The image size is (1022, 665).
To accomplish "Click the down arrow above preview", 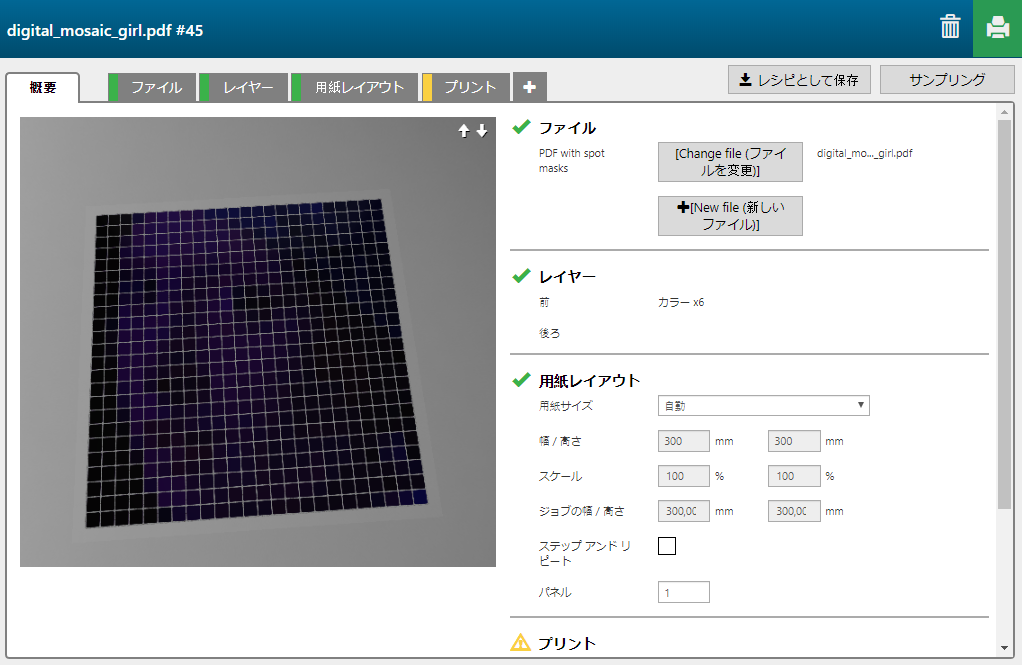I will pos(482,131).
